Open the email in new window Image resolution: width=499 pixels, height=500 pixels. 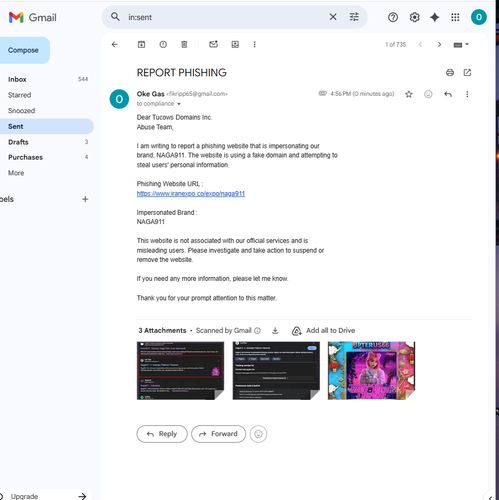pos(467,72)
